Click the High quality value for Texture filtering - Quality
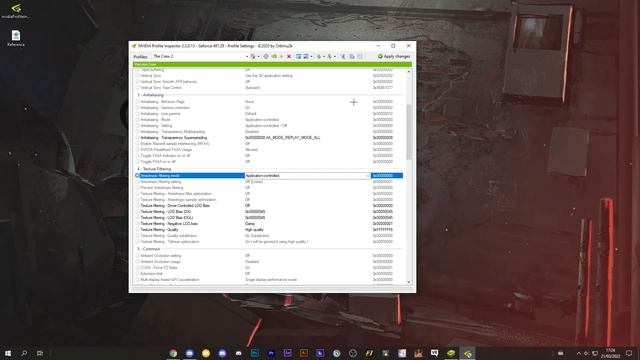The image size is (640, 360). point(254,230)
